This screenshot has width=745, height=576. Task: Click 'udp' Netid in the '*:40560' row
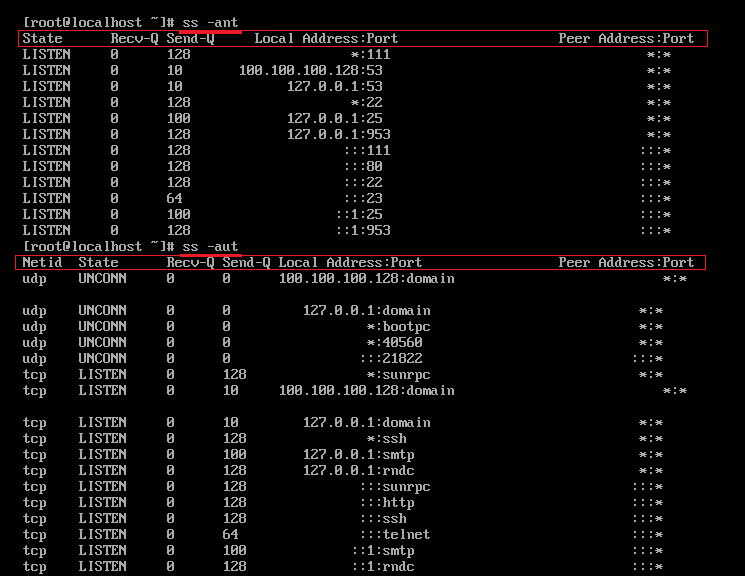coord(34,342)
